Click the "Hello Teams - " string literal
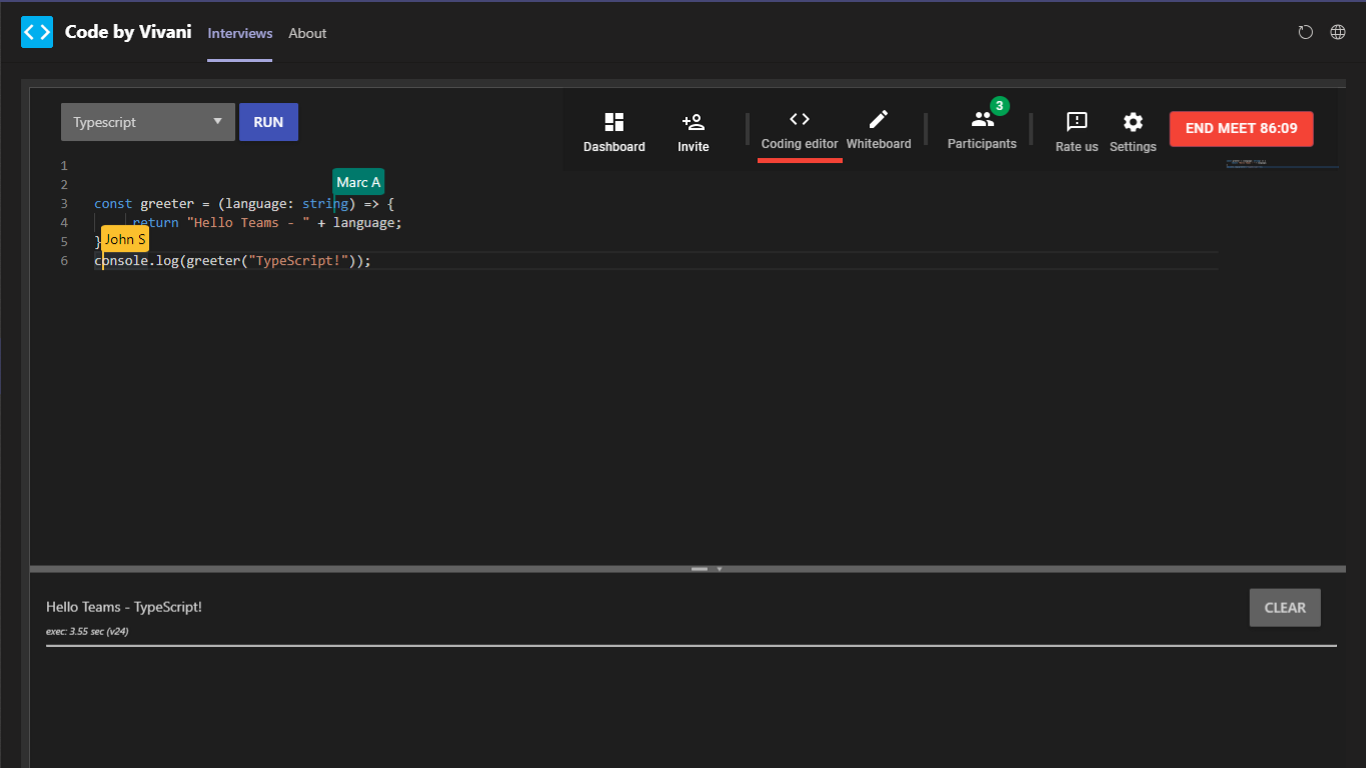 [x=248, y=223]
